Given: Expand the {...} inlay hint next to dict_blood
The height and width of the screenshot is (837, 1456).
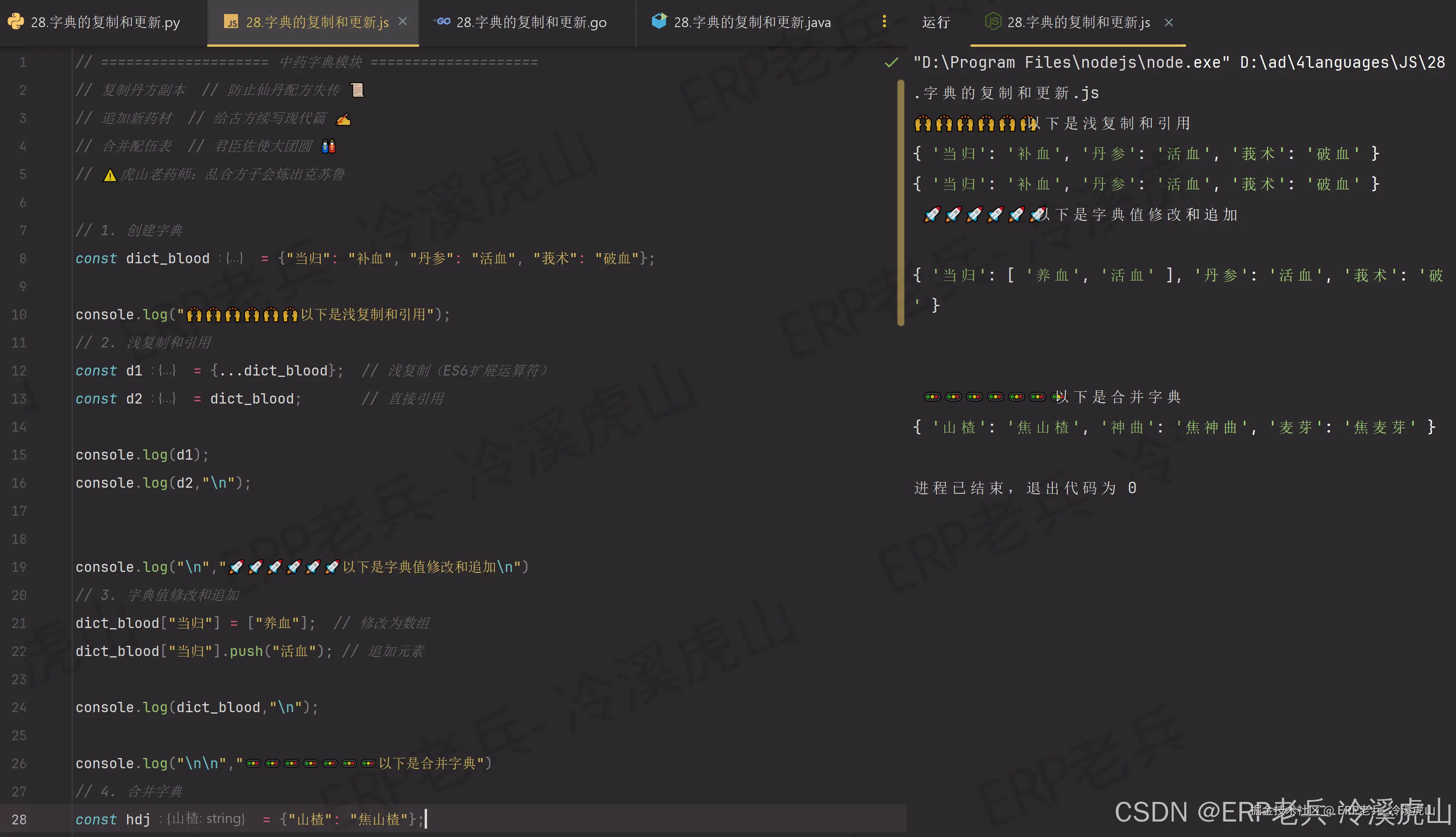Looking at the screenshot, I should point(233,258).
